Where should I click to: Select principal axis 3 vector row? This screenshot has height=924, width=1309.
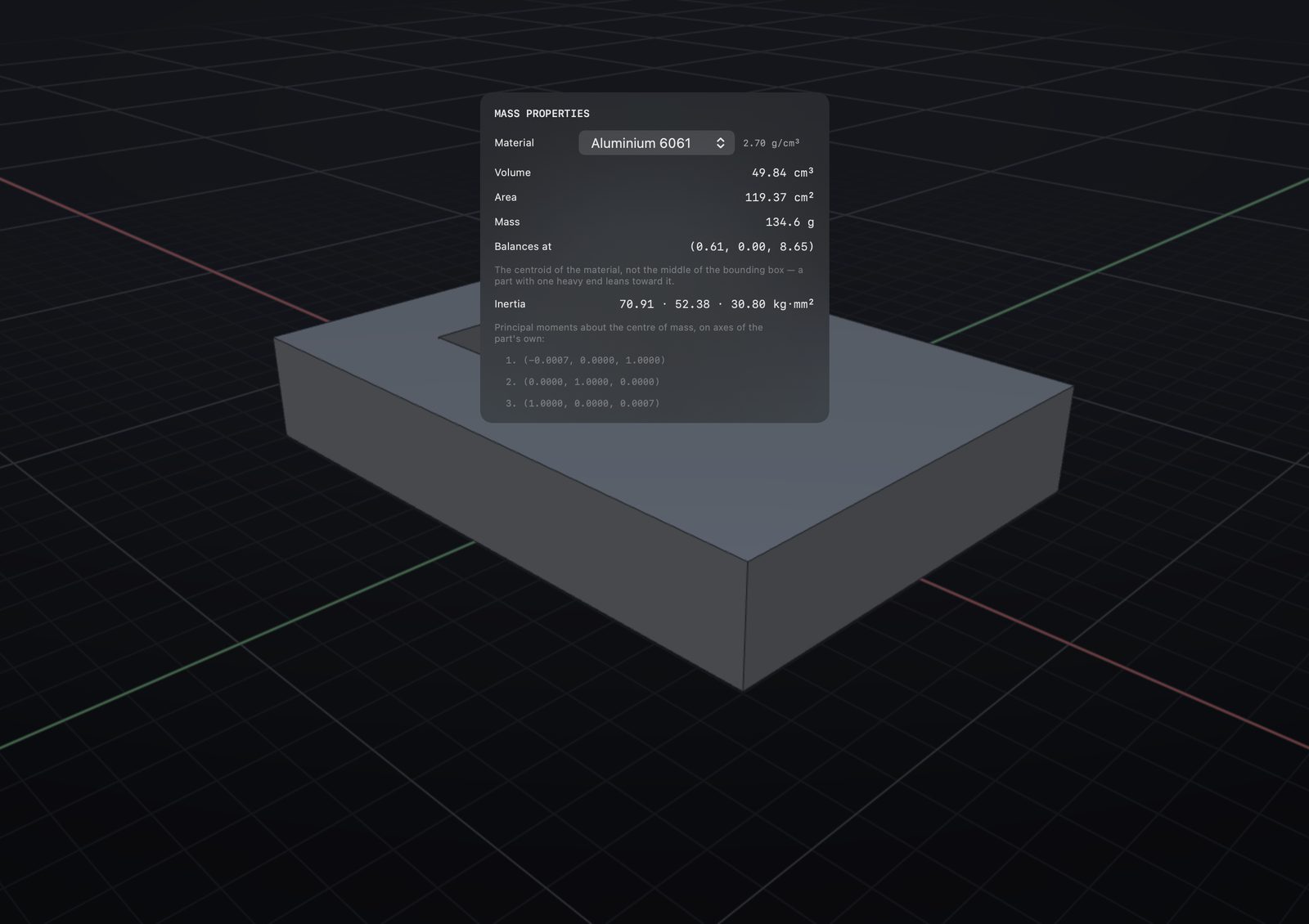pyautogui.click(x=583, y=403)
